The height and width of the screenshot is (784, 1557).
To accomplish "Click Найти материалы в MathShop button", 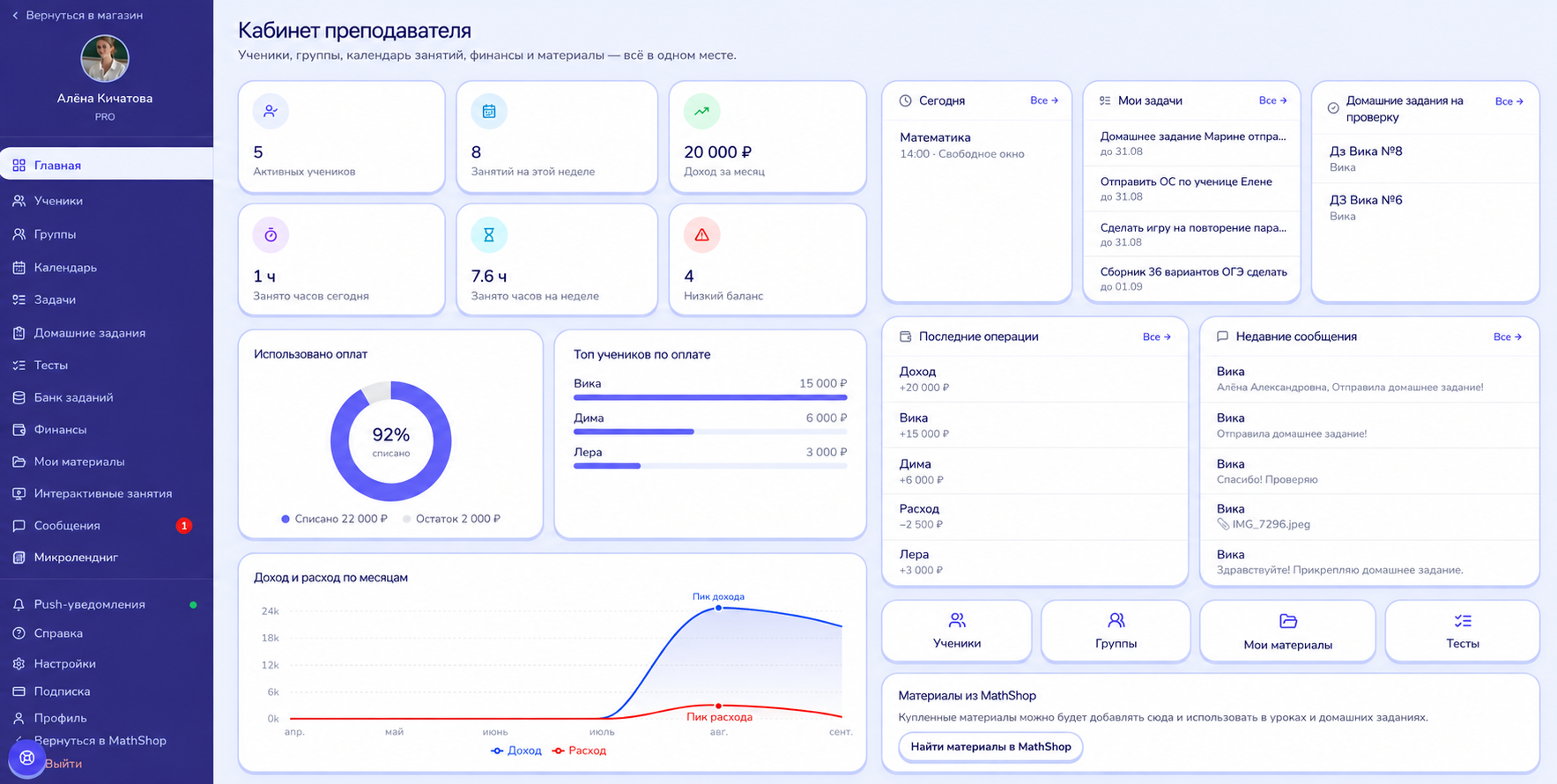I will point(990,746).
